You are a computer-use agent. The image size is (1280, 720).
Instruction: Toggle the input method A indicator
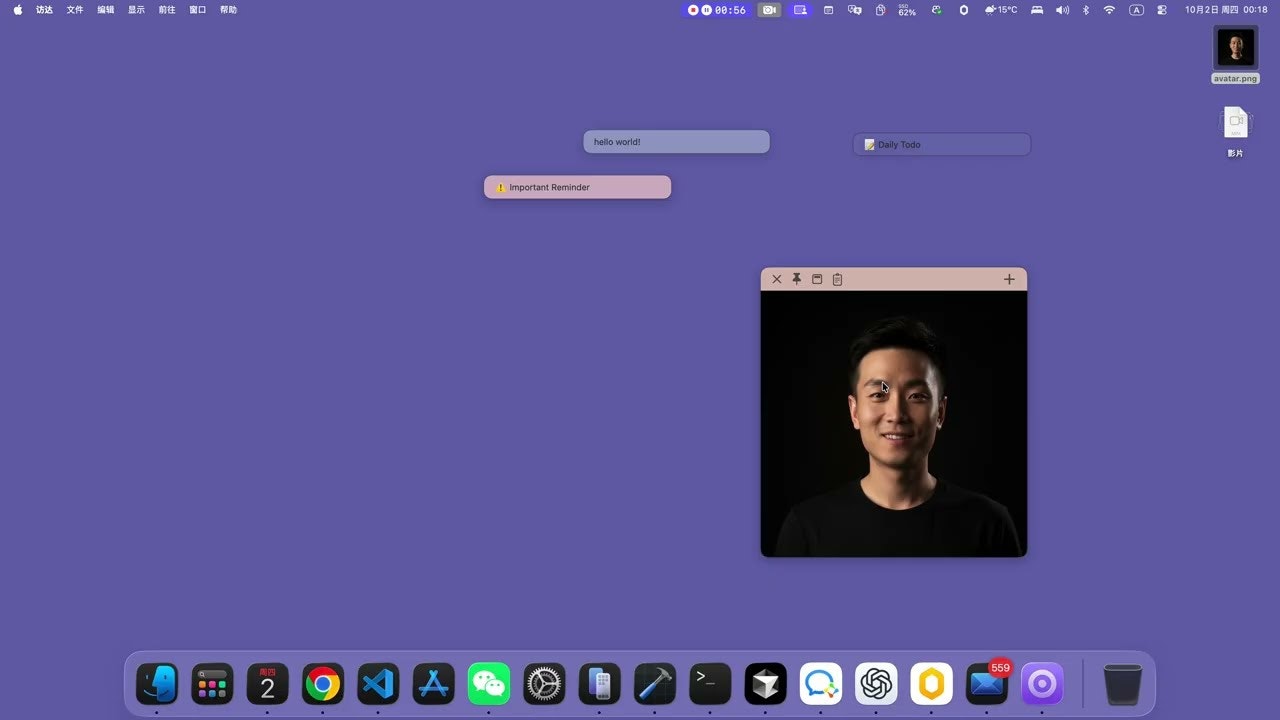point(1136,10)
